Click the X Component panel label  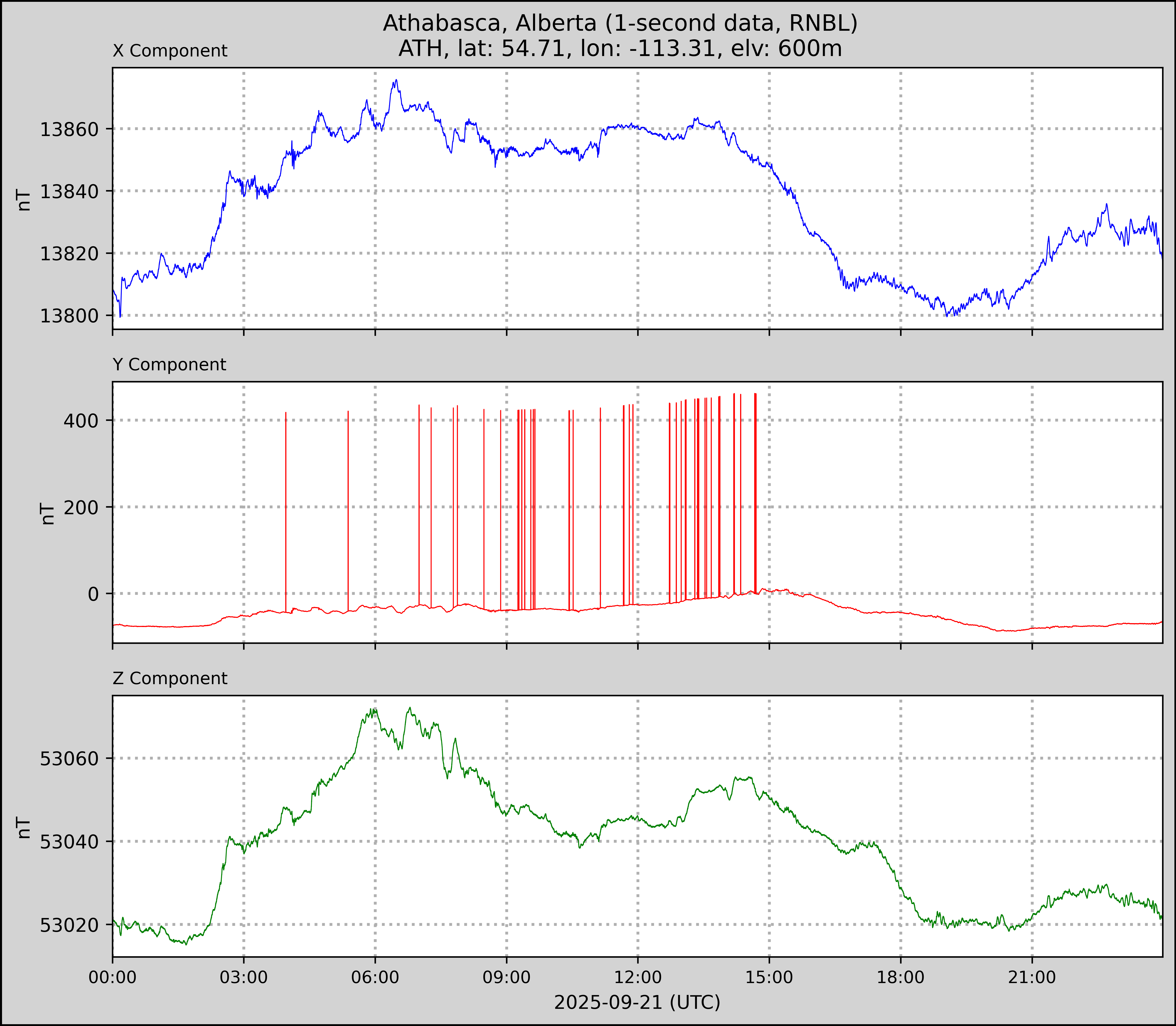(170, 51)
